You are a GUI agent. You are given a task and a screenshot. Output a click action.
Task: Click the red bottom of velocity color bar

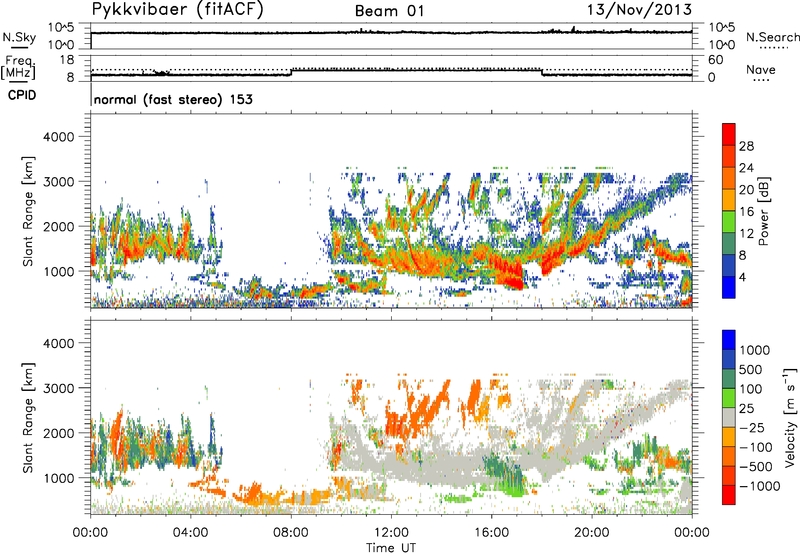click(x=729, y=495)
